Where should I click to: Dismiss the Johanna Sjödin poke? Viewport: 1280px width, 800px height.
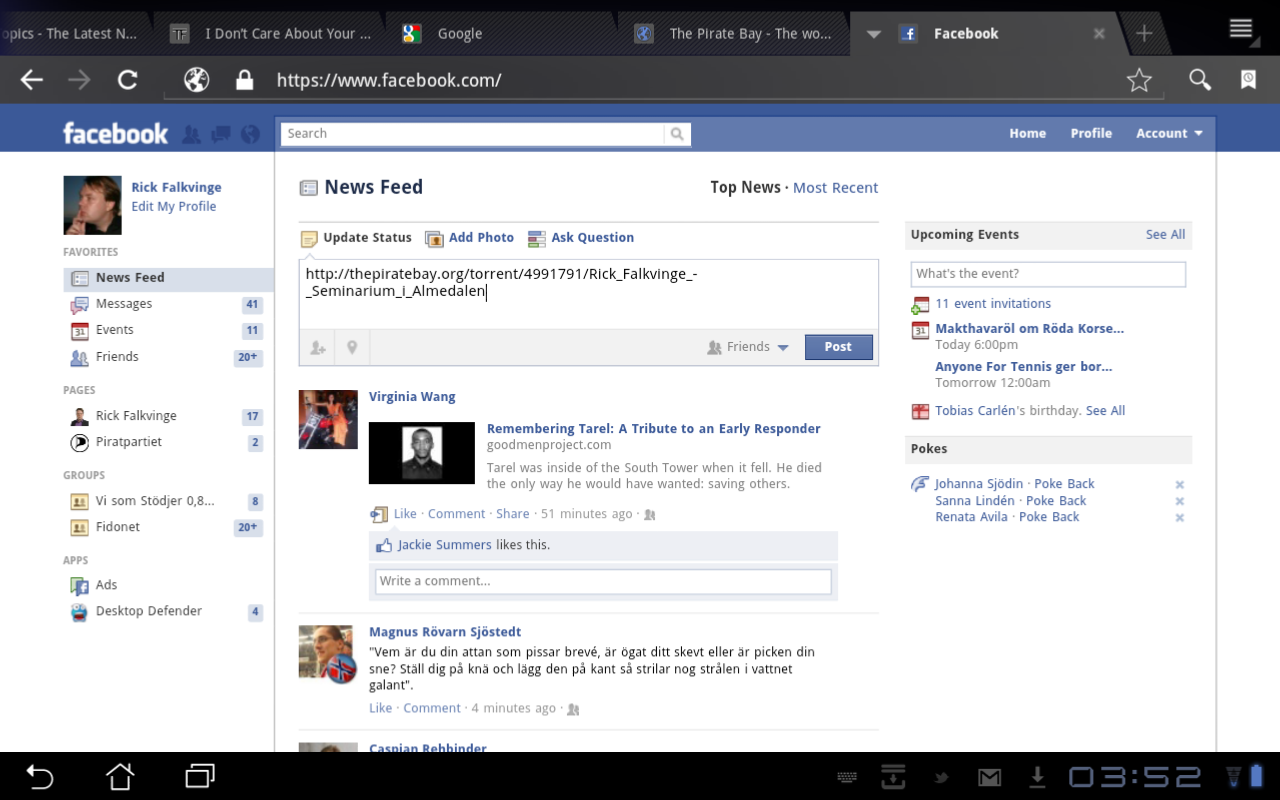1180,485
